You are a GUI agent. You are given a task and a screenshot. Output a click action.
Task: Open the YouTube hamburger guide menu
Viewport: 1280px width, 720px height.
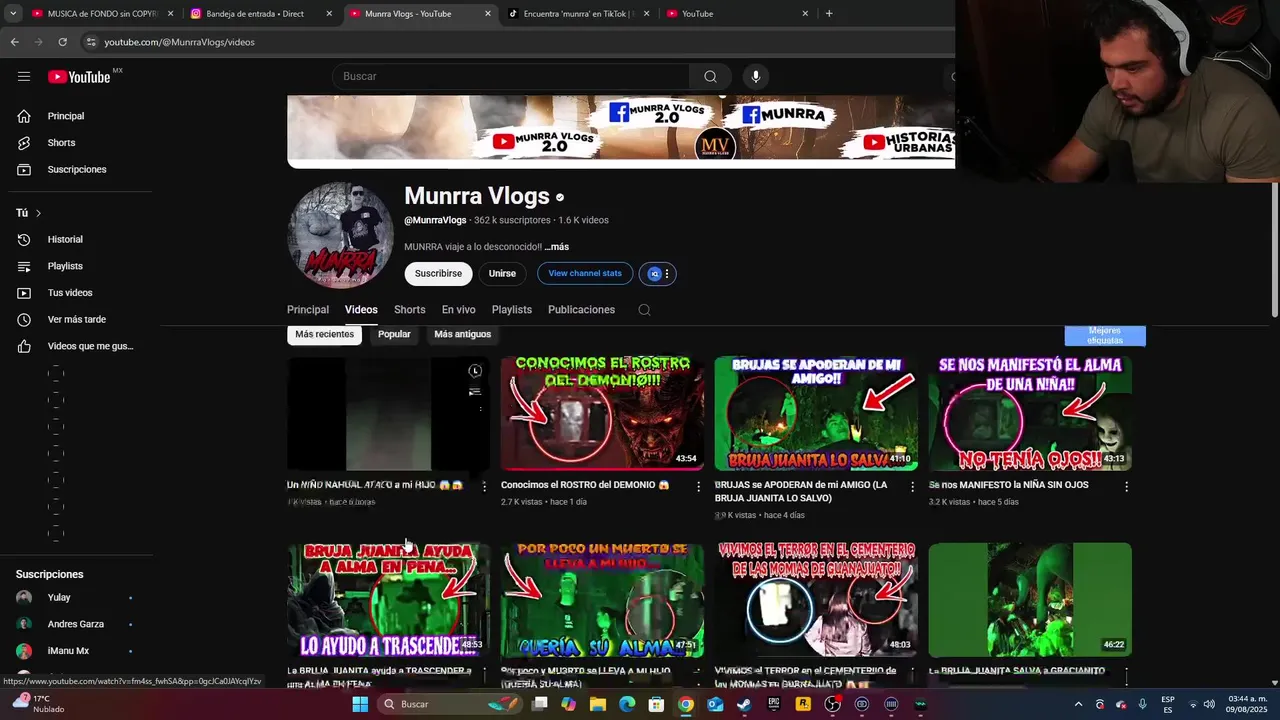(24, 77)
